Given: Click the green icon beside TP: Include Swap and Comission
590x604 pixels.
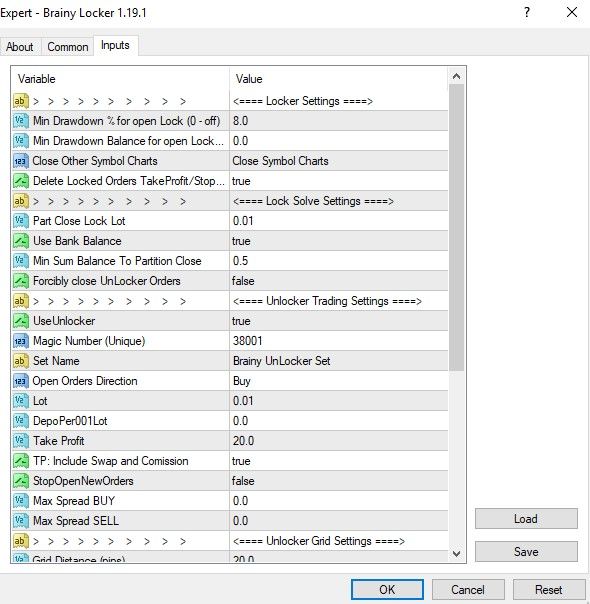Looking at the screenshot, I should click(x=20, y=461).
